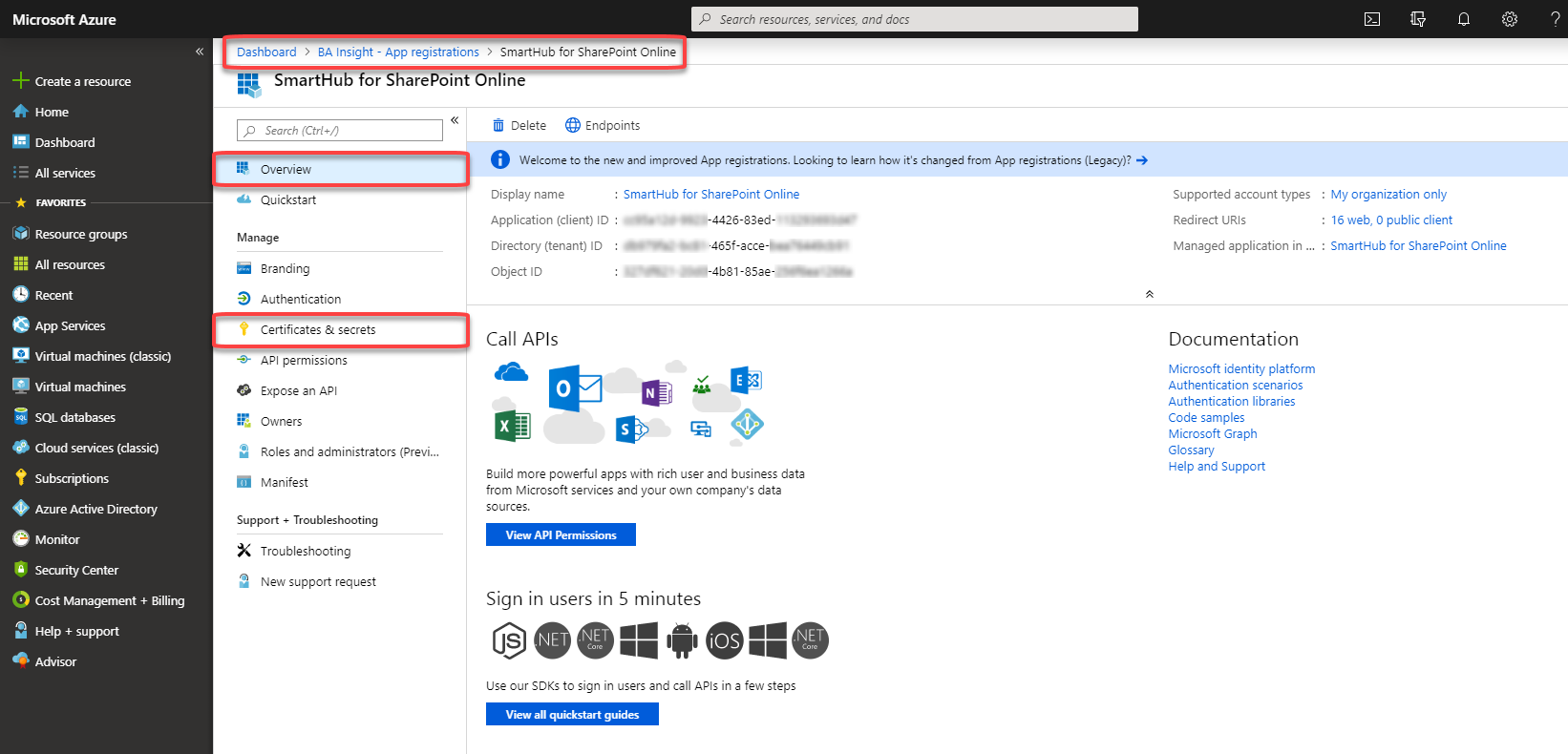
Task: Go to API permissions section
Action: [x=304, y=360]
